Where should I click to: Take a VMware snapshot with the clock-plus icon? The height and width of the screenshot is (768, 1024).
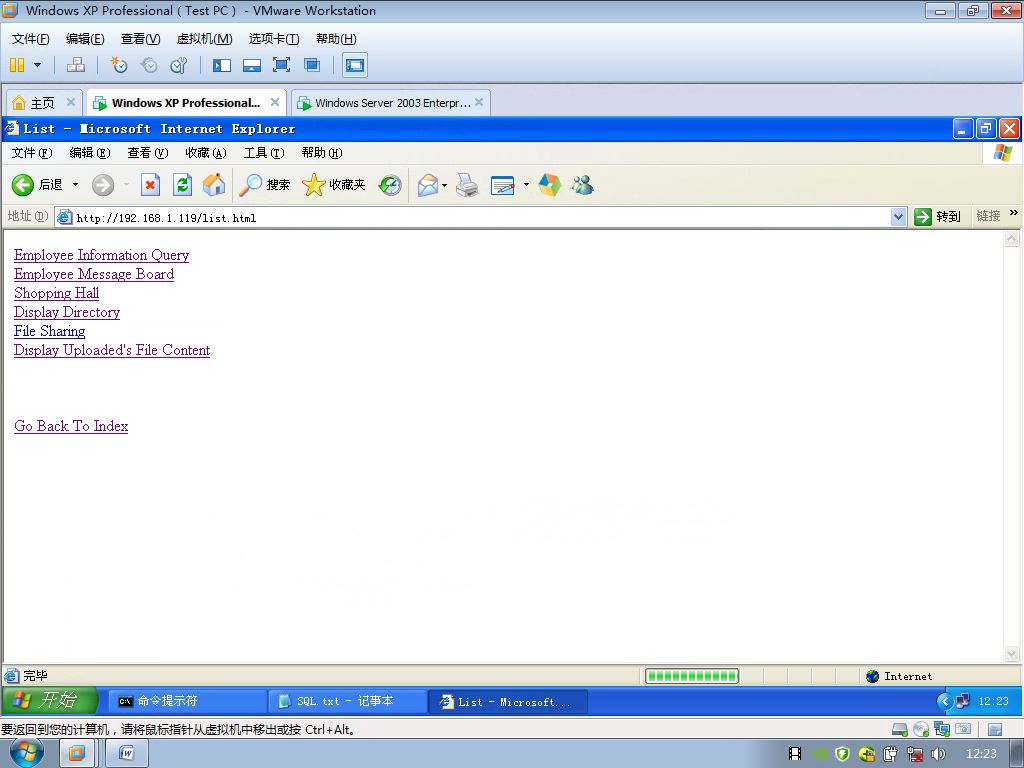pos(119,65)
